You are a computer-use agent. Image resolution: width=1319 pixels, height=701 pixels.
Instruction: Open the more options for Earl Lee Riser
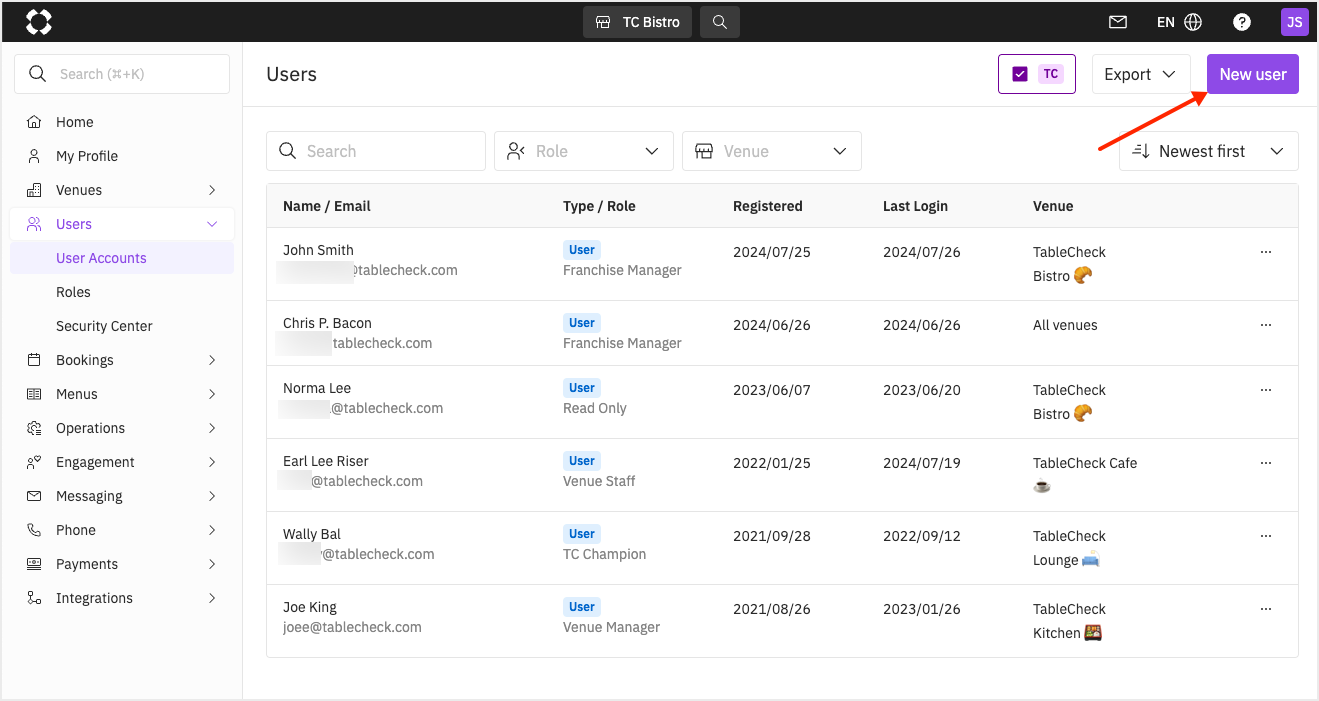click(x=1266, y=463)
